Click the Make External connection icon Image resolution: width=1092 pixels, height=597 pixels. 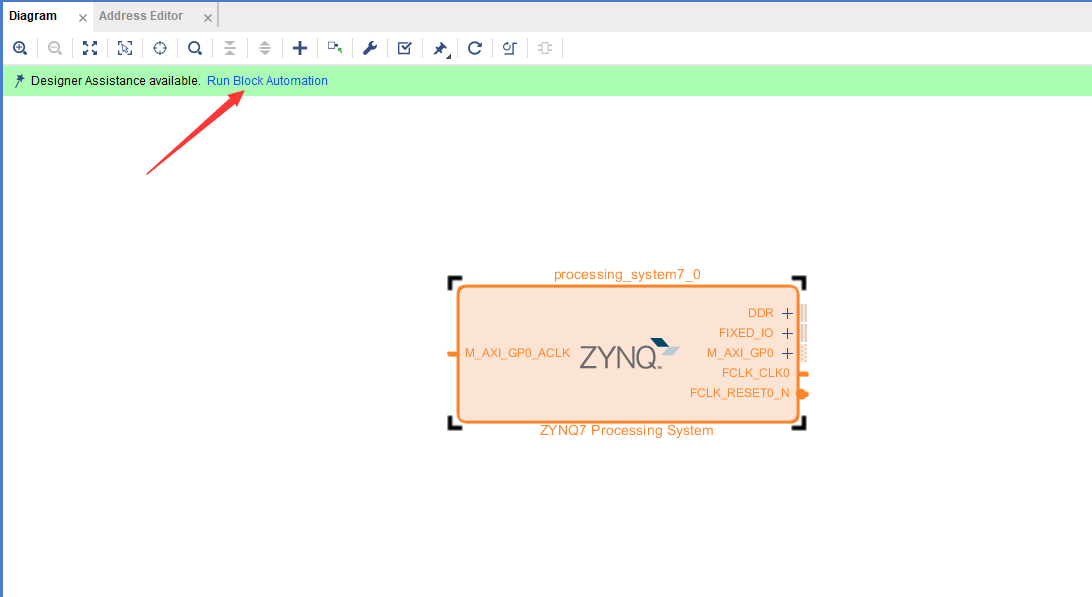tap(335, 48)
